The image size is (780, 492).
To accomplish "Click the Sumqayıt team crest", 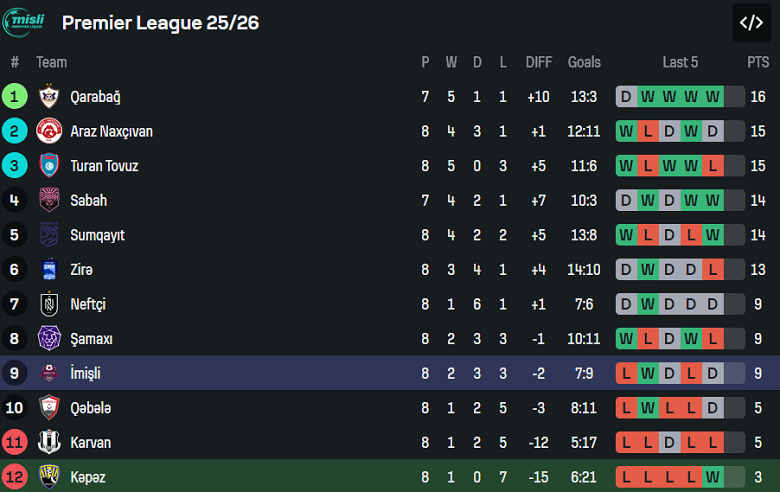I will click(49, 235).
